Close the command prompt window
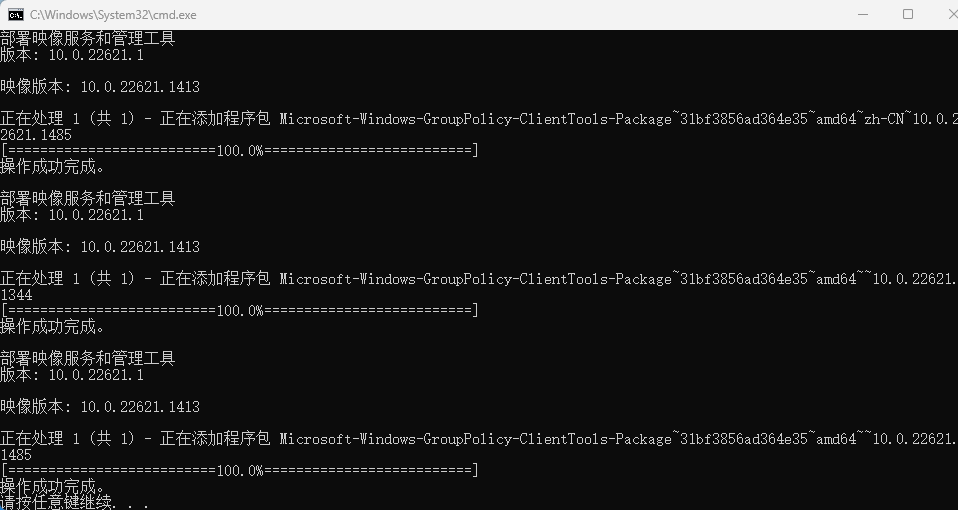The image size is (958, 510). click(951, 15)
